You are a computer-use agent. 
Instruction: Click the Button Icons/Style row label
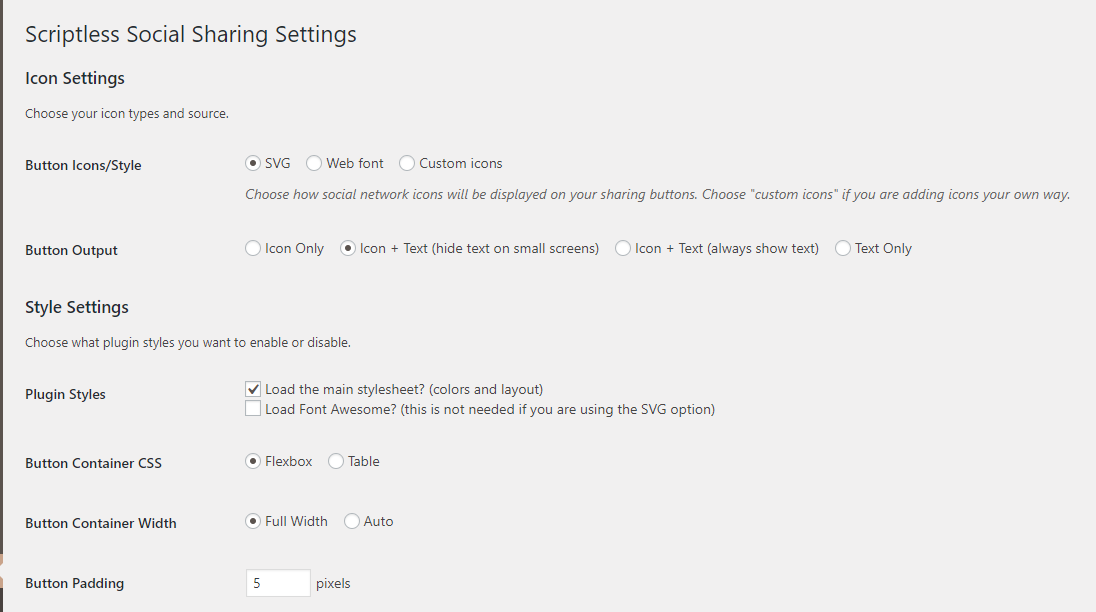pos(83,166)
